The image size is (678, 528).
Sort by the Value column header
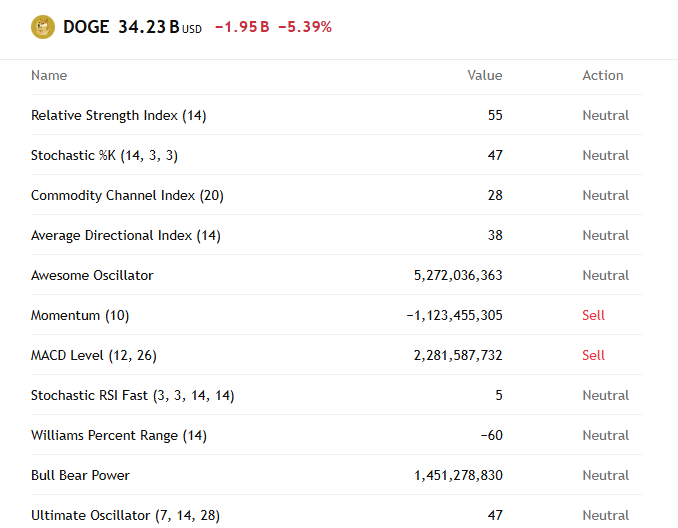[485, 75]
